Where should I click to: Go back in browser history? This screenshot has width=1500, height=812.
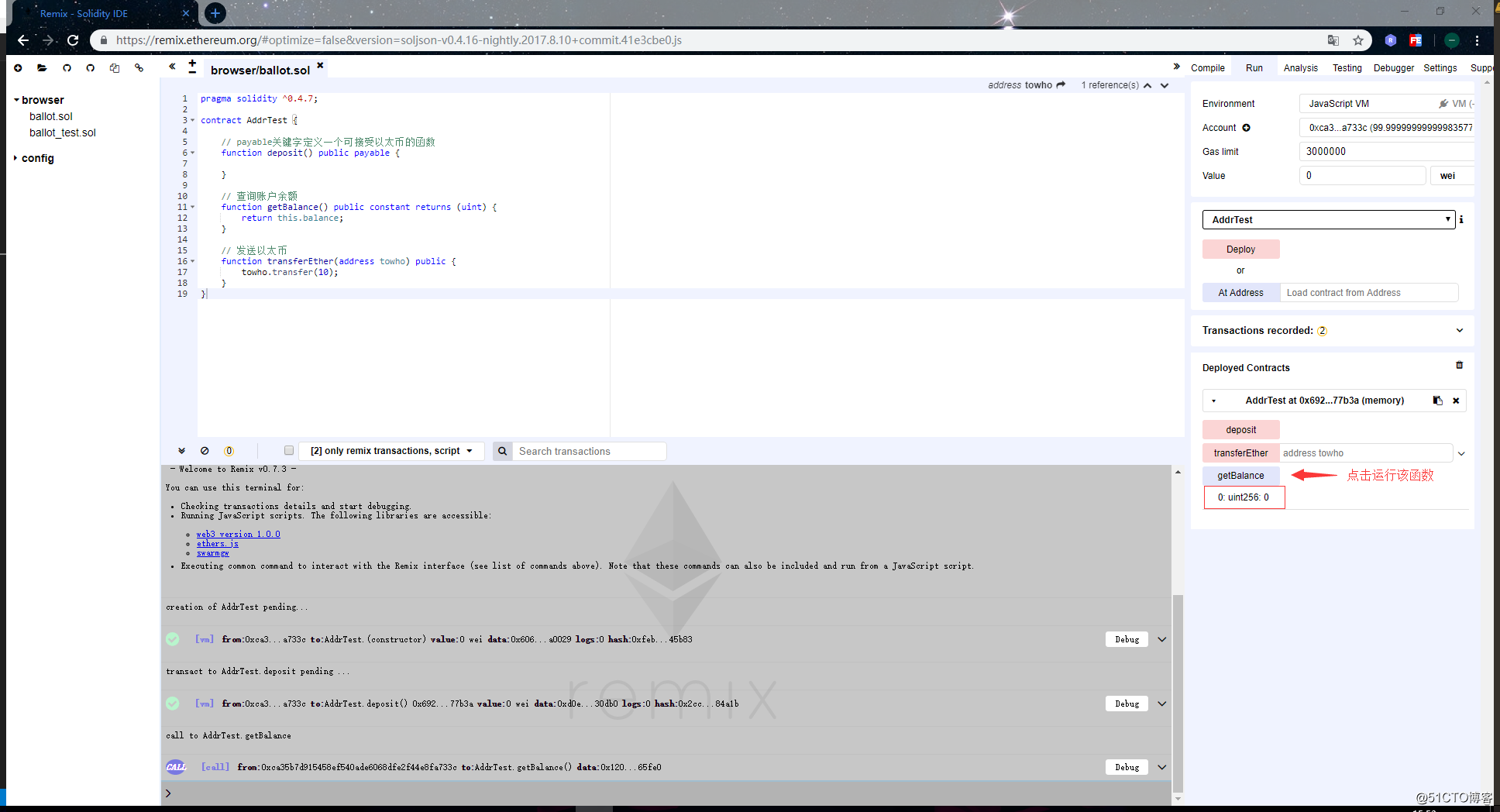23,40
